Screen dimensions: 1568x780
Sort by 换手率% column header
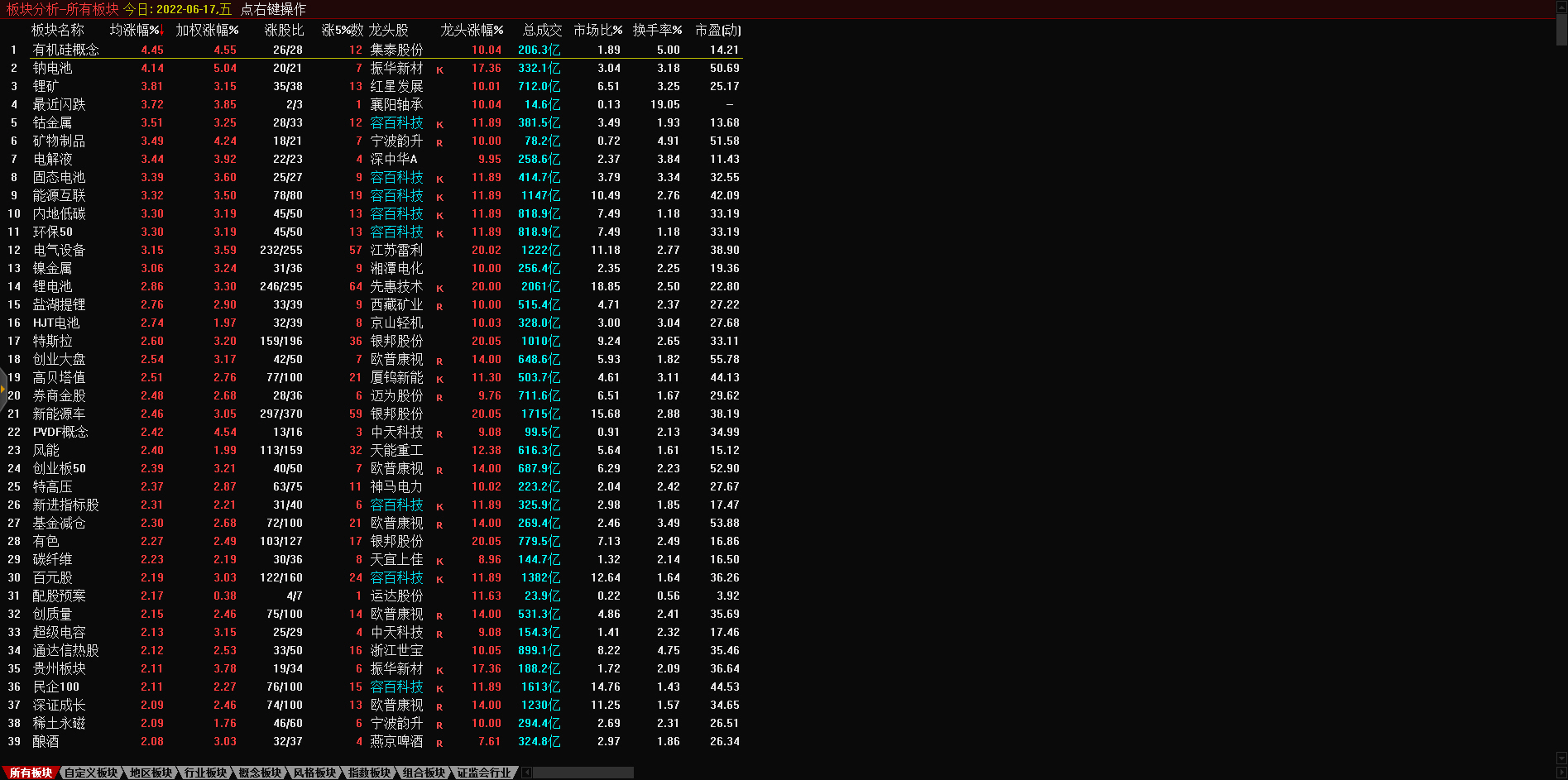click(657, 31)
